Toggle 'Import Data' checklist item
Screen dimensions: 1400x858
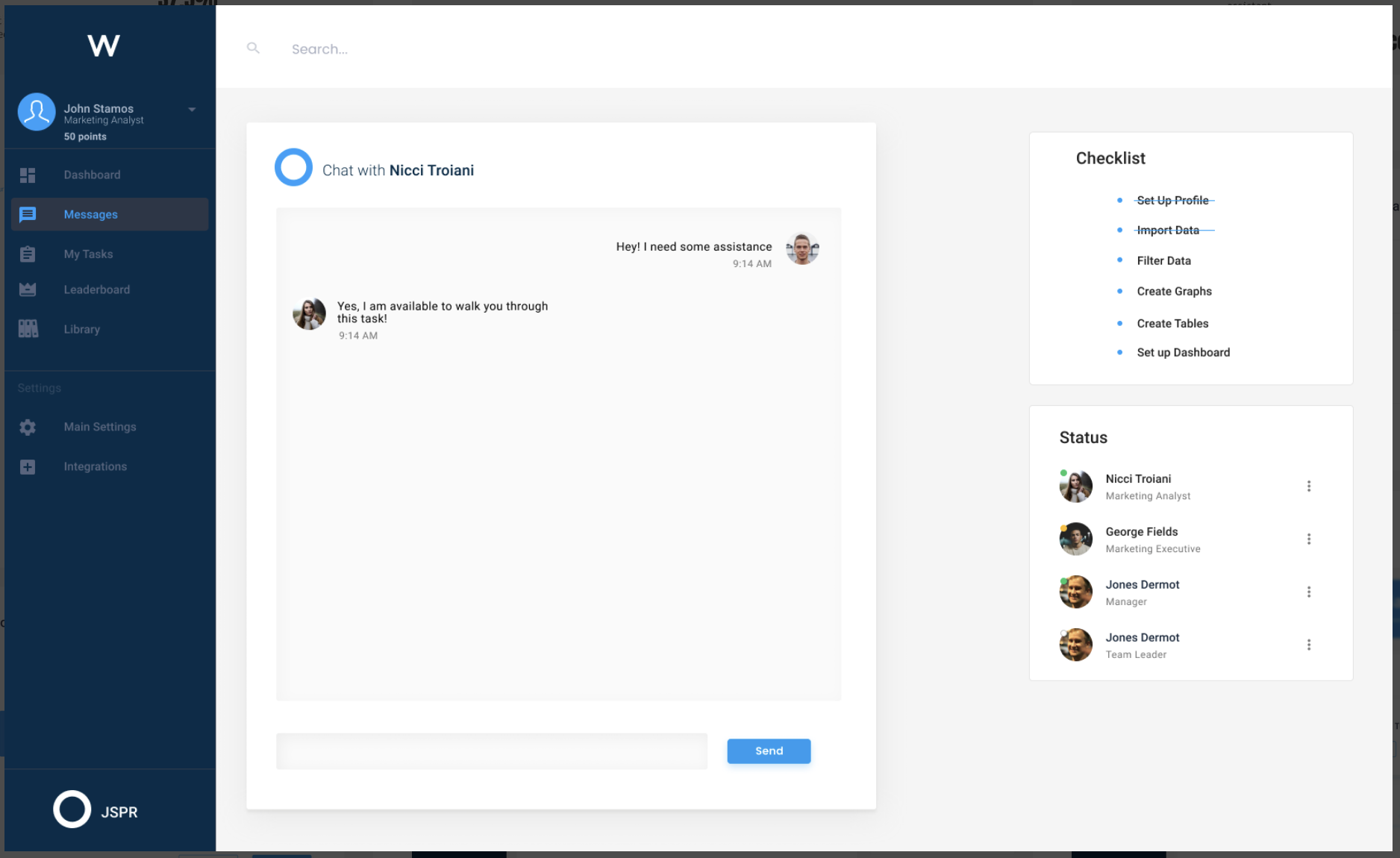1168,230
